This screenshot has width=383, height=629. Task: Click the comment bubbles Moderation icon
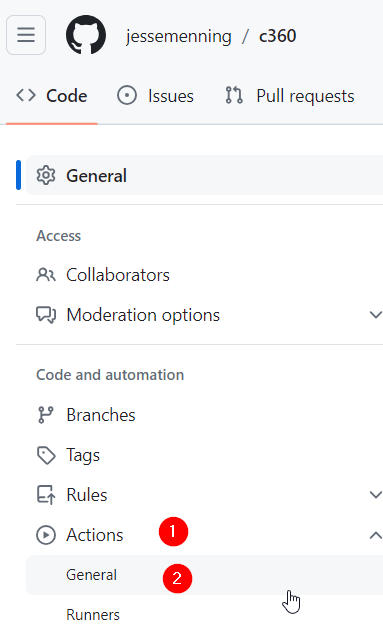point(46,315)
